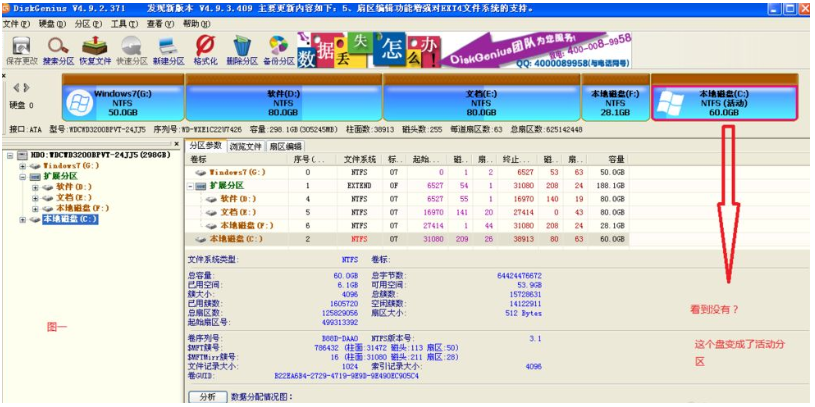Click the 保存更改 save changes toolbar icon

21,48
